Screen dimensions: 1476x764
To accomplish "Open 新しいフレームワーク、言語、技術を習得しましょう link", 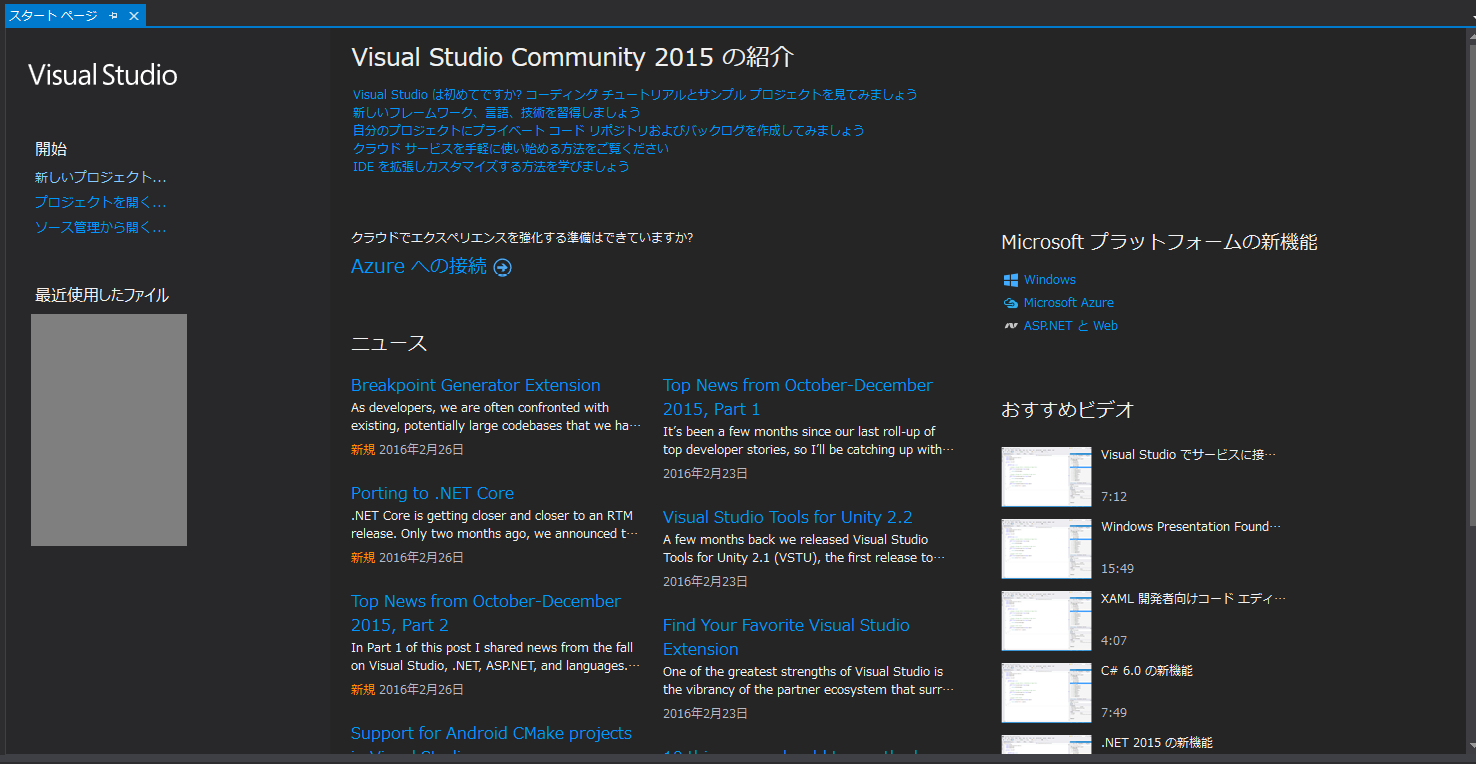I will click(497, 113).
